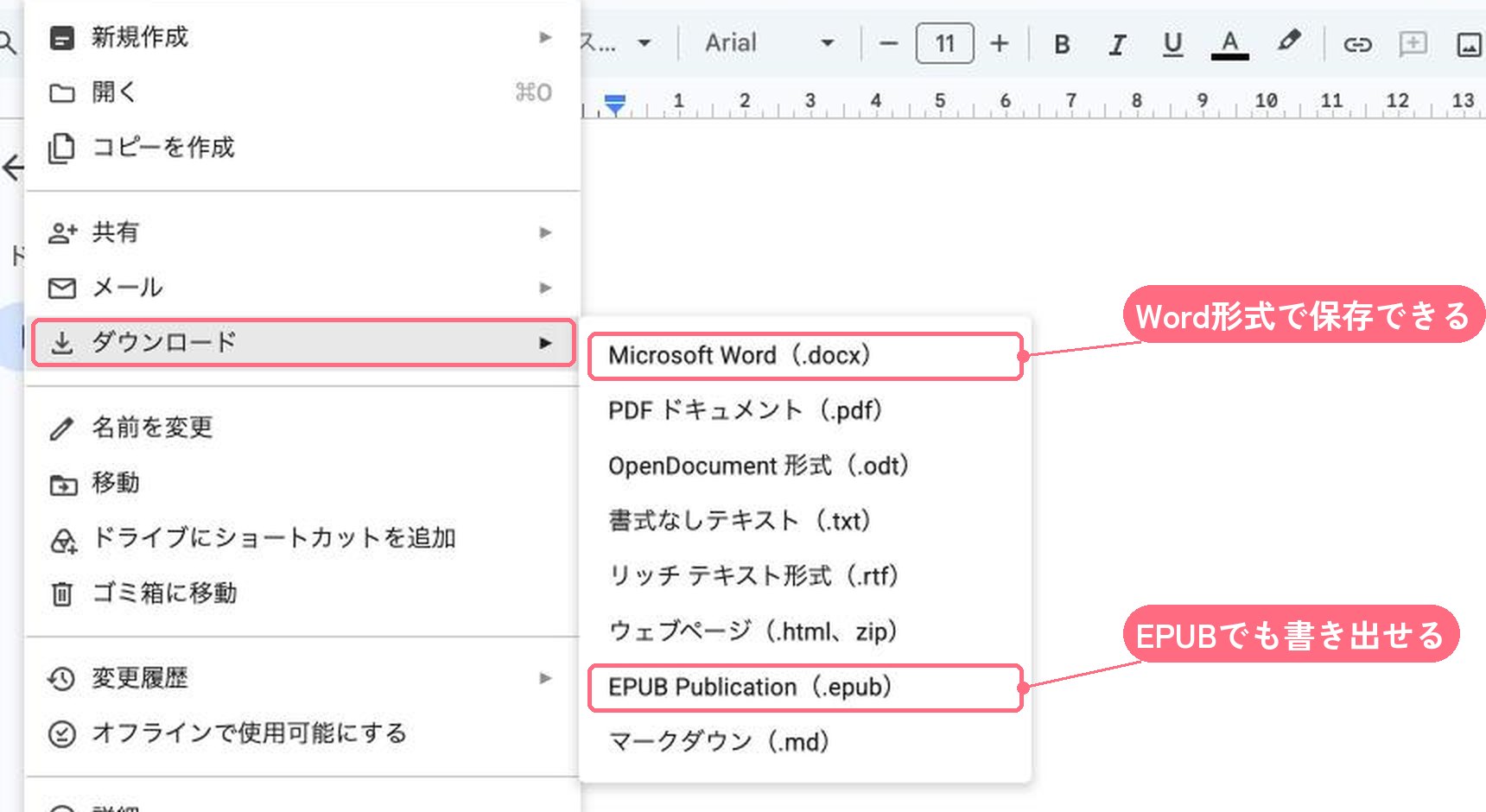Screen dimensions: 1486x812
Task: Open the text color picker
Action: tap(1229, 44)
